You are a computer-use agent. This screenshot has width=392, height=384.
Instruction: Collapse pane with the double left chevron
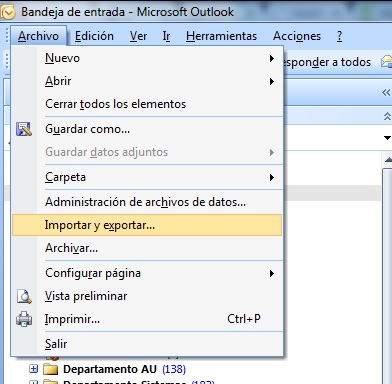(x=386, y=93)
